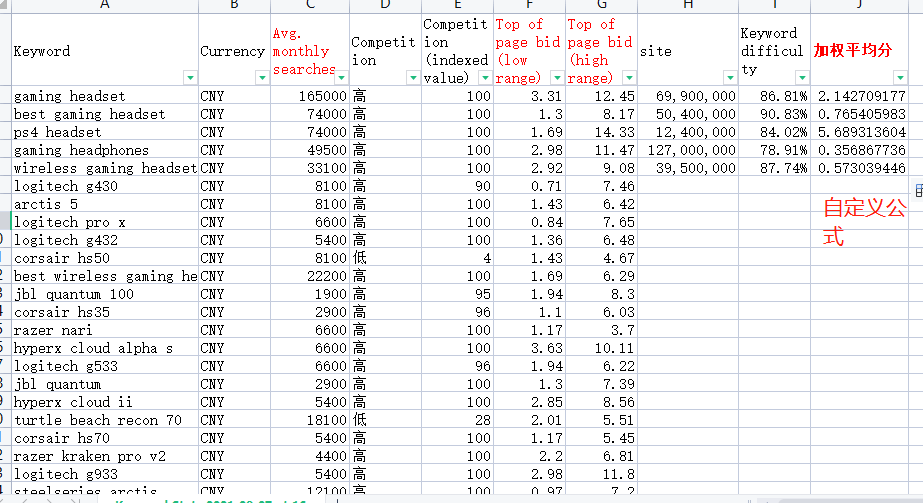Select the competition index value 28

(457, 420)
